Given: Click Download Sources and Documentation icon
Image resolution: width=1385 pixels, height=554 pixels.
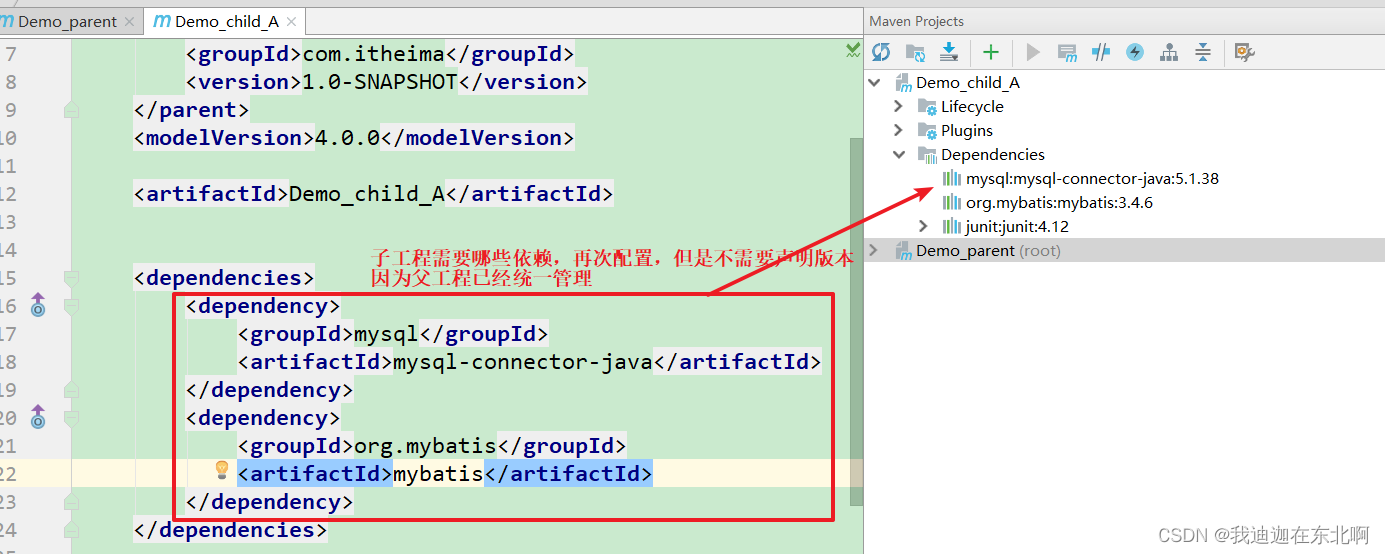Looking at the screenshot, I should pyautogui.click(x=949, y=52).
